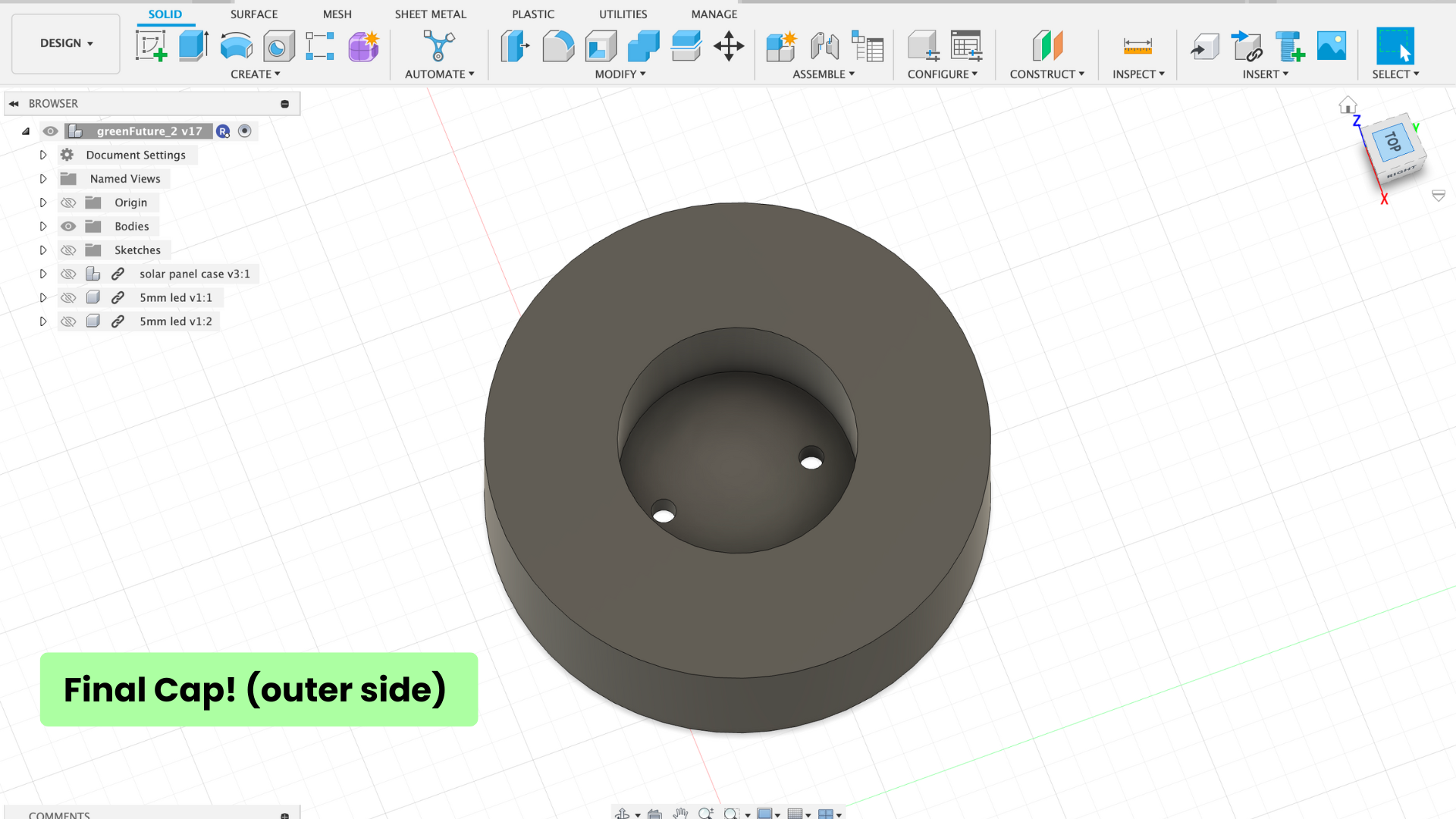Click the Fillet tool icon
This screenshot has width=1456, height=819.
tap(558, 46)
